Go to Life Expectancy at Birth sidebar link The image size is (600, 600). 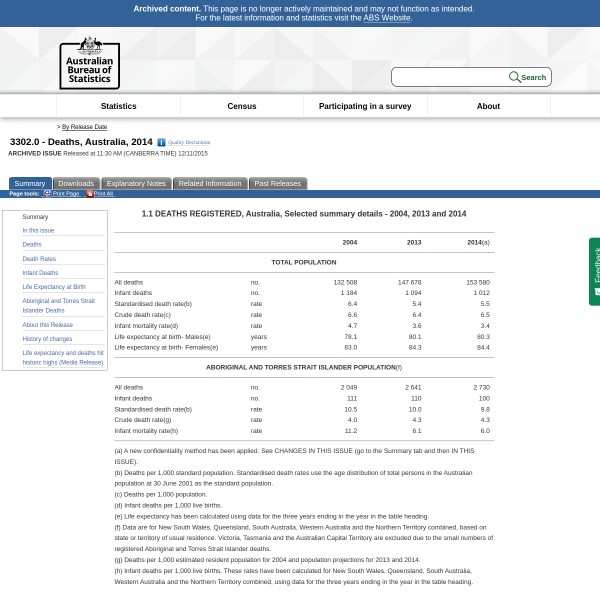pyautogui.click(x=54, y=287)
